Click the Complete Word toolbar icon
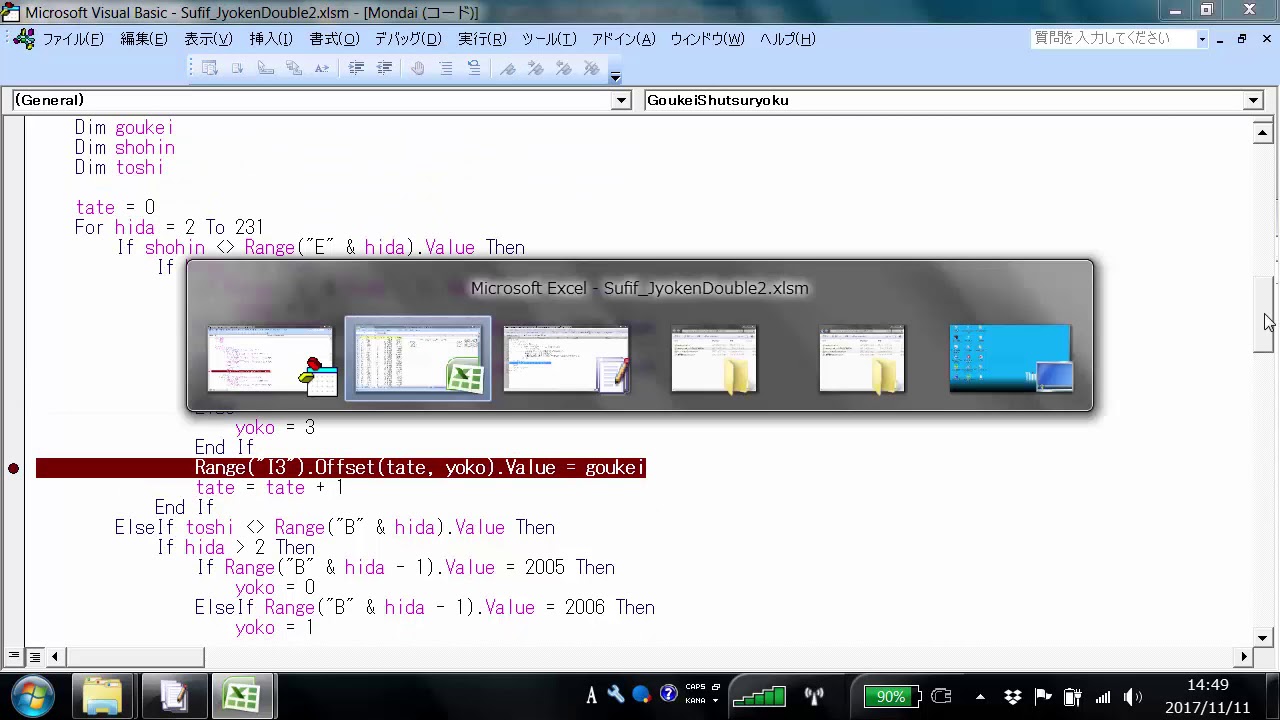This screenshot has width=1280, height=720. pyautogui.click(x=322, y=68)
